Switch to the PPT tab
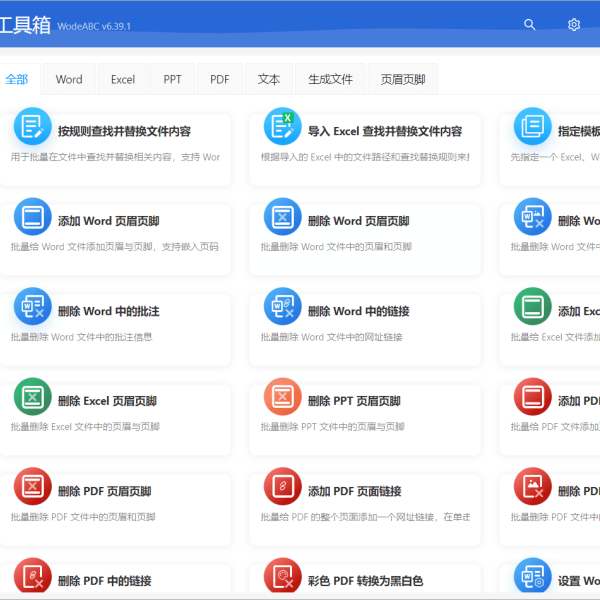The width and height of the screenshot is (600, 600). (x=172, y=79)
